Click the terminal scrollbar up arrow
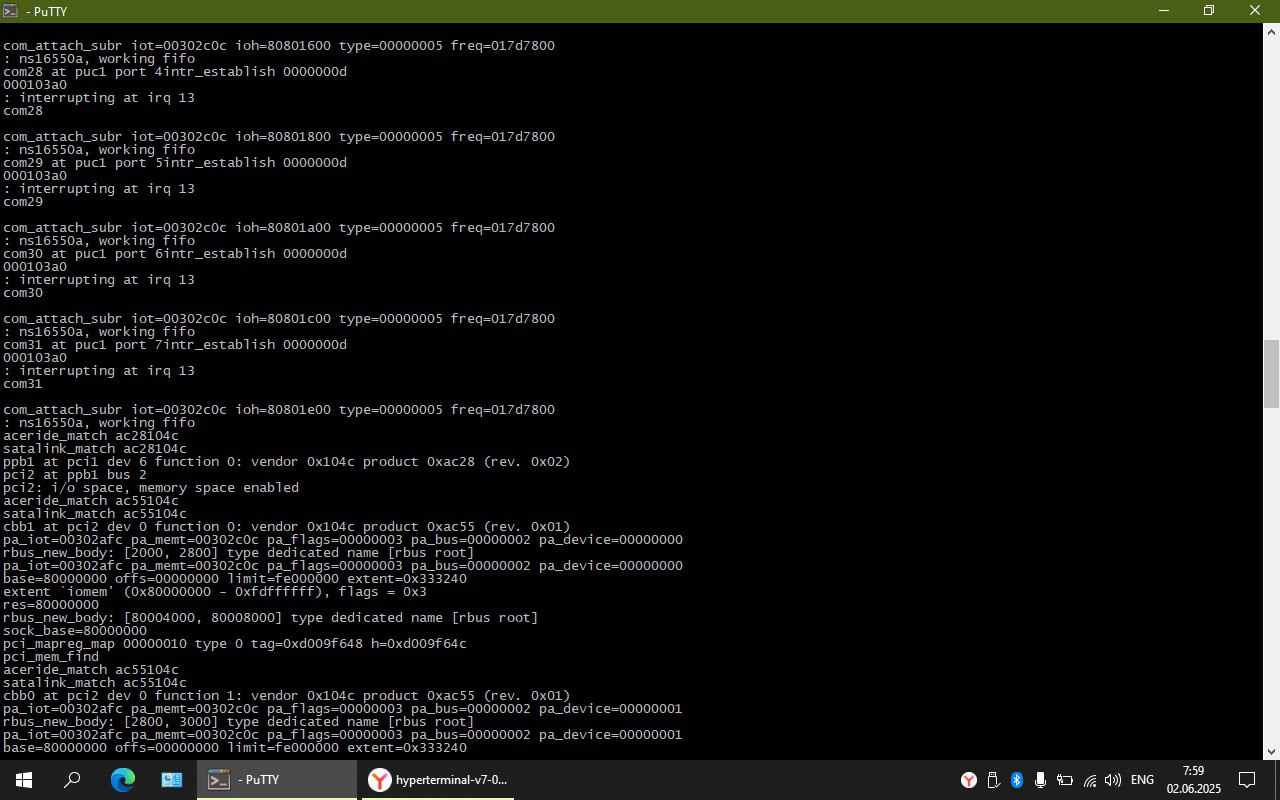Image resolution: width=1280 pixels, height=800 pixels. click(1271, 32)
